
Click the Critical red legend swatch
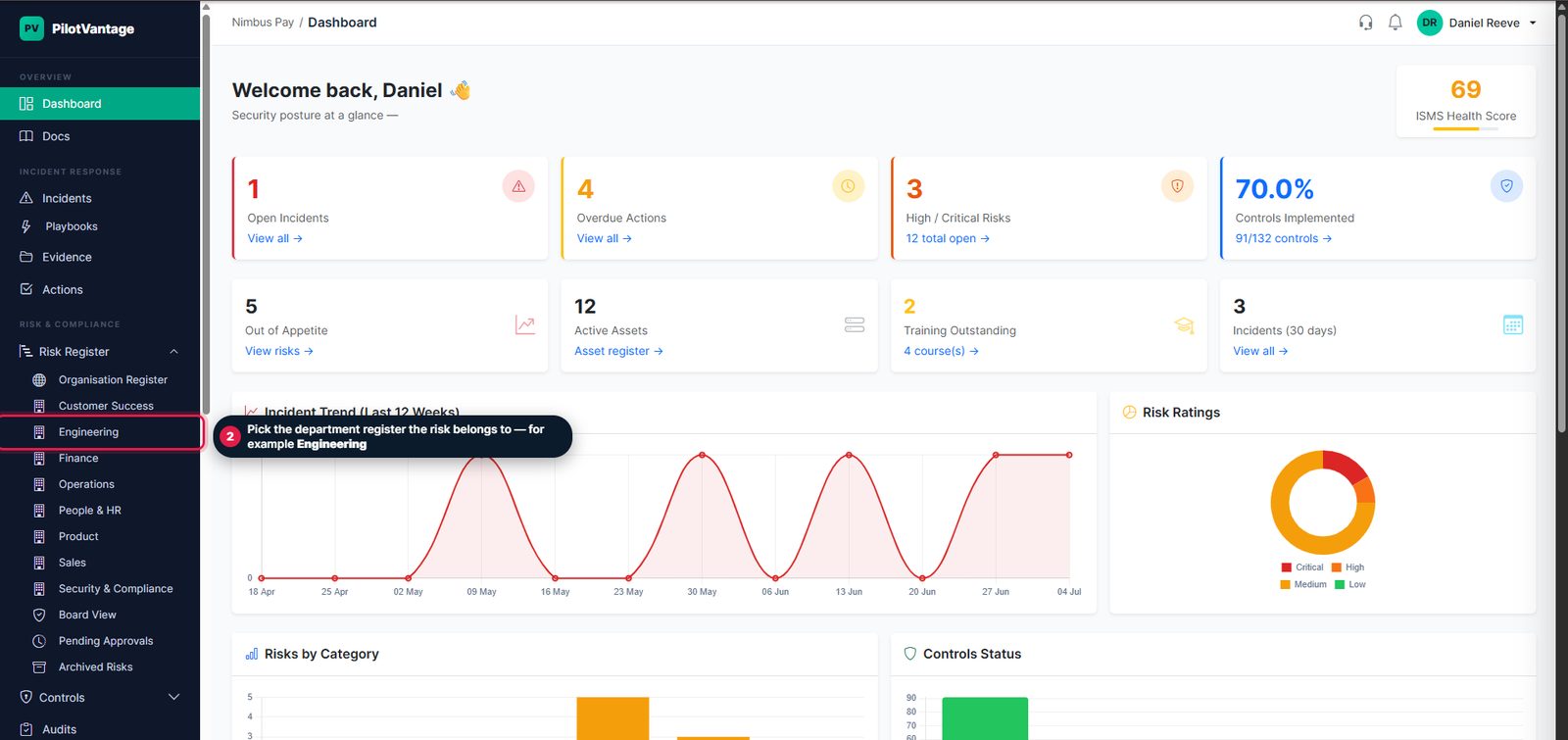(x=1287, y=567)
